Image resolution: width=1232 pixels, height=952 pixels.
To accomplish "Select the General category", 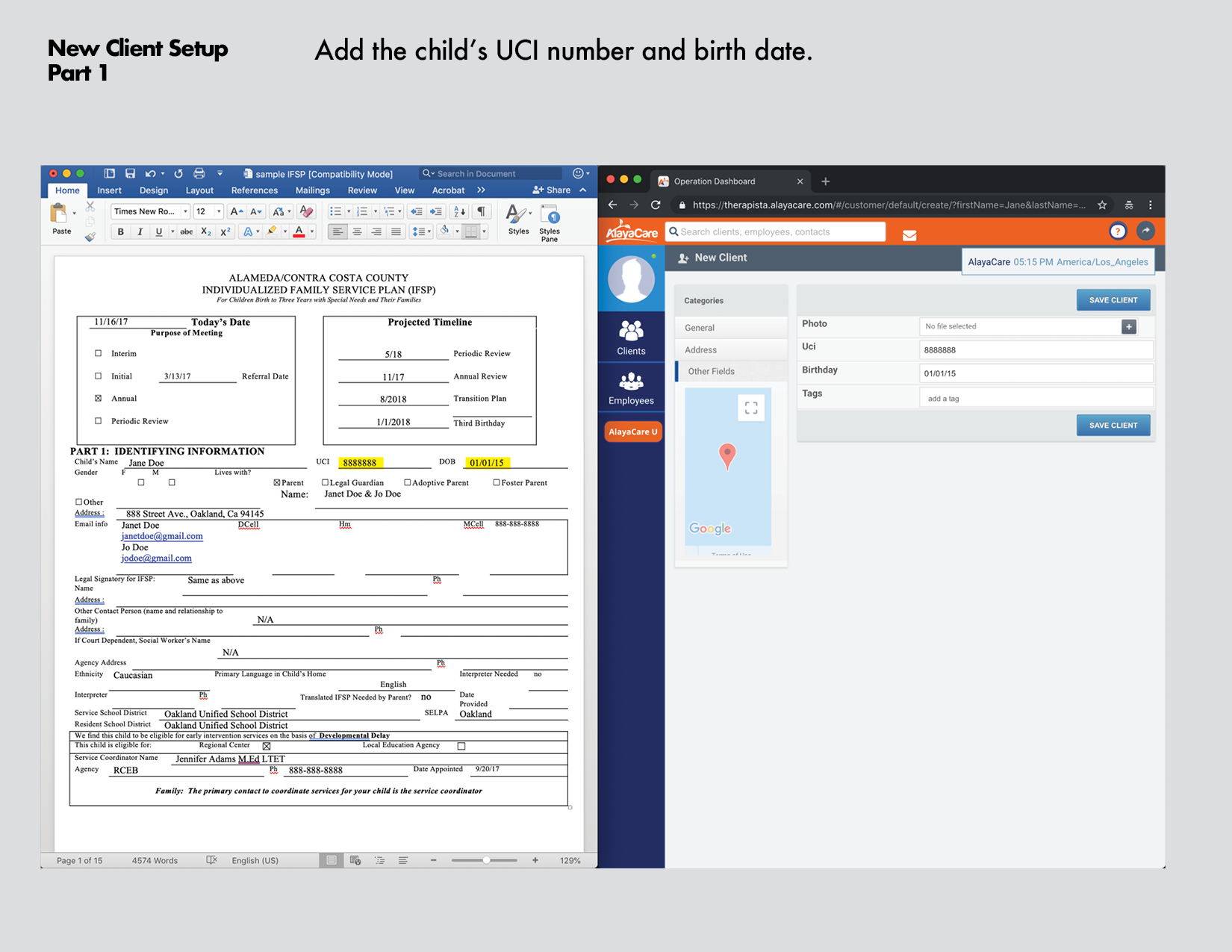I will coord(731,328).
